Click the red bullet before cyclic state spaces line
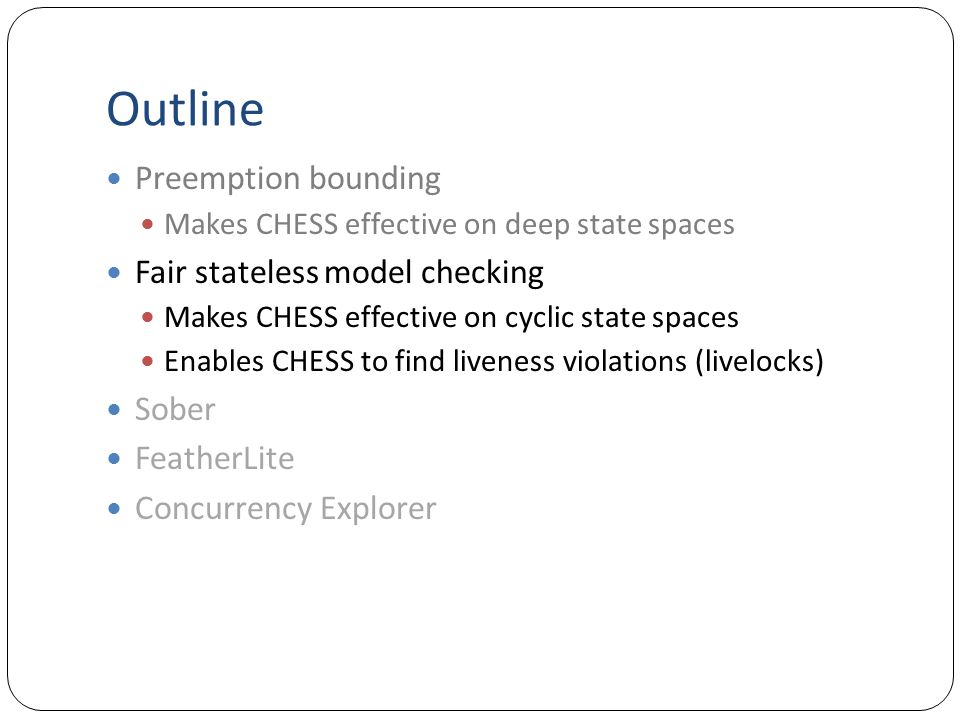Screen dimensions: 960x720 point(147,317)
